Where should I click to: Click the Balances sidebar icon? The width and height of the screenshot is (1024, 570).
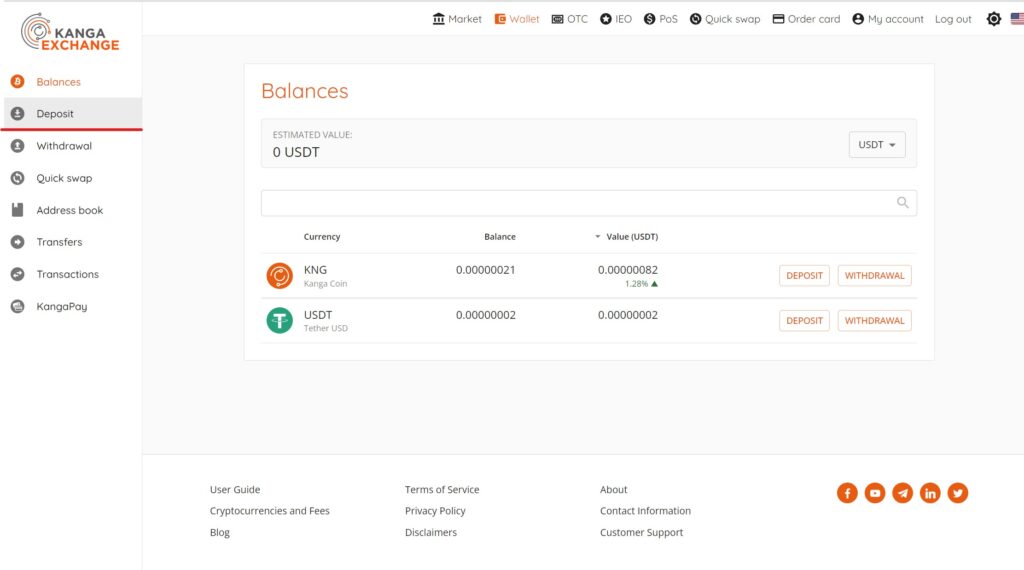(x=18, y=82)
